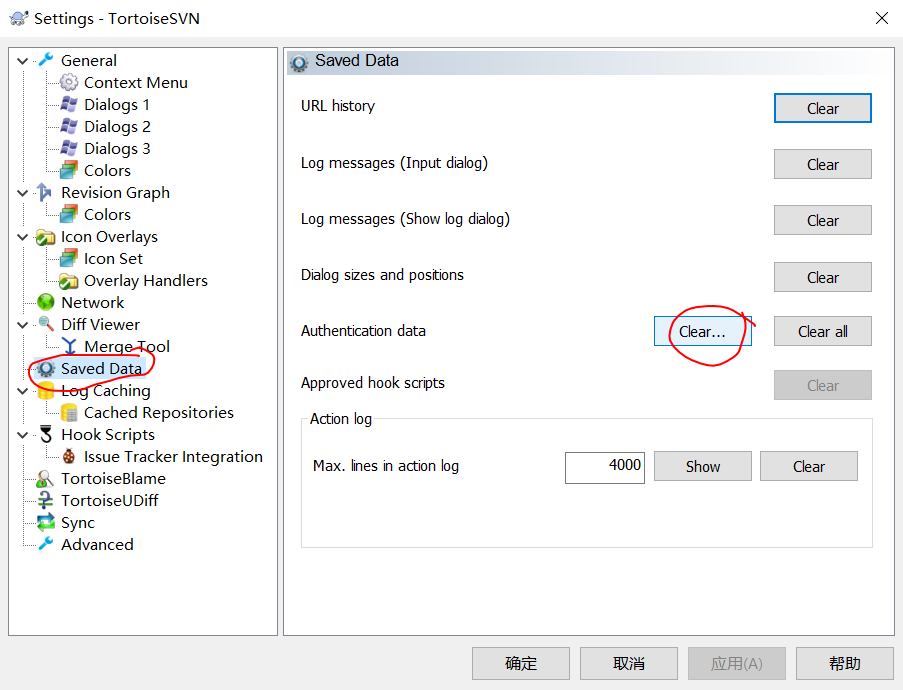Click the Context Menu gear icon
The width and height of the screenshot is (903, 690).
(69, 82)
